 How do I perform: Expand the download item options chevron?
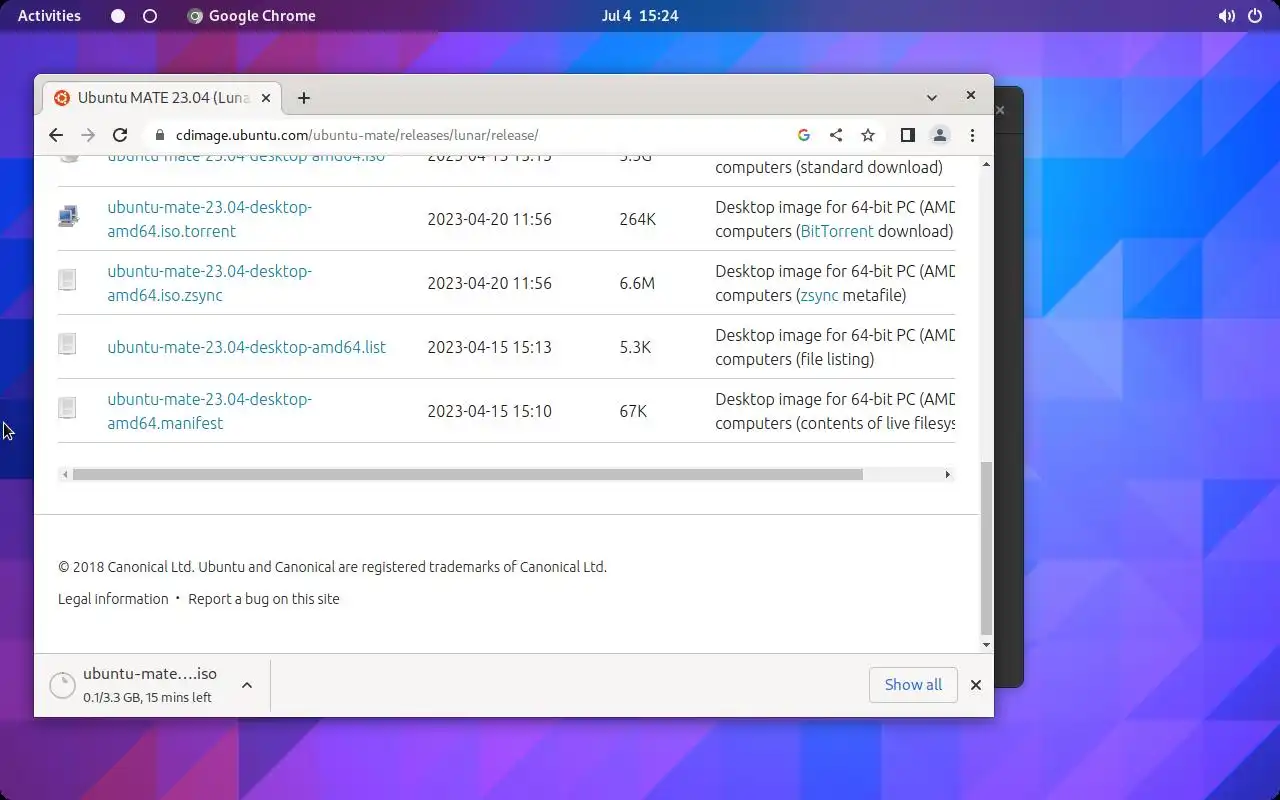tap(247, 685)
